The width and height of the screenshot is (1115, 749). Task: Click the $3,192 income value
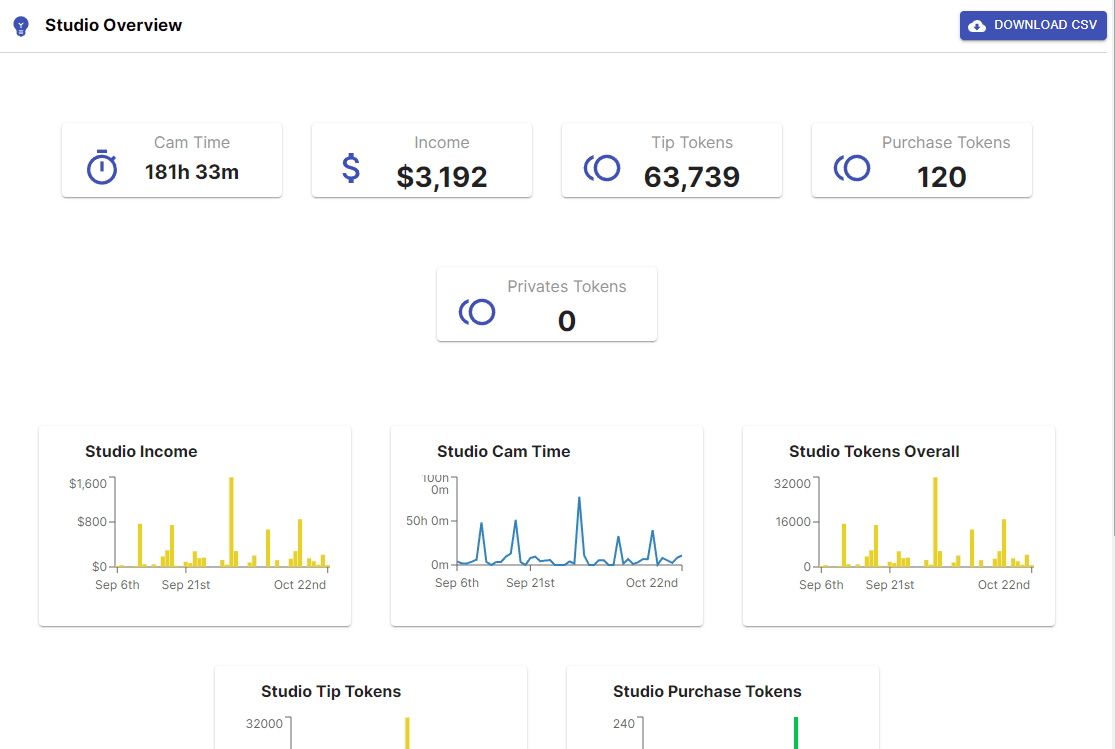442,176
